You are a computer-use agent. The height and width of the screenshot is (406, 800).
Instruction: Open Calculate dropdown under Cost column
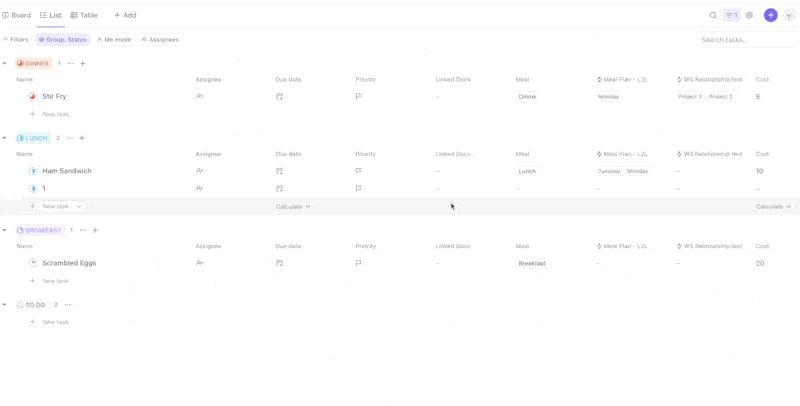click(x=773, y=207)
